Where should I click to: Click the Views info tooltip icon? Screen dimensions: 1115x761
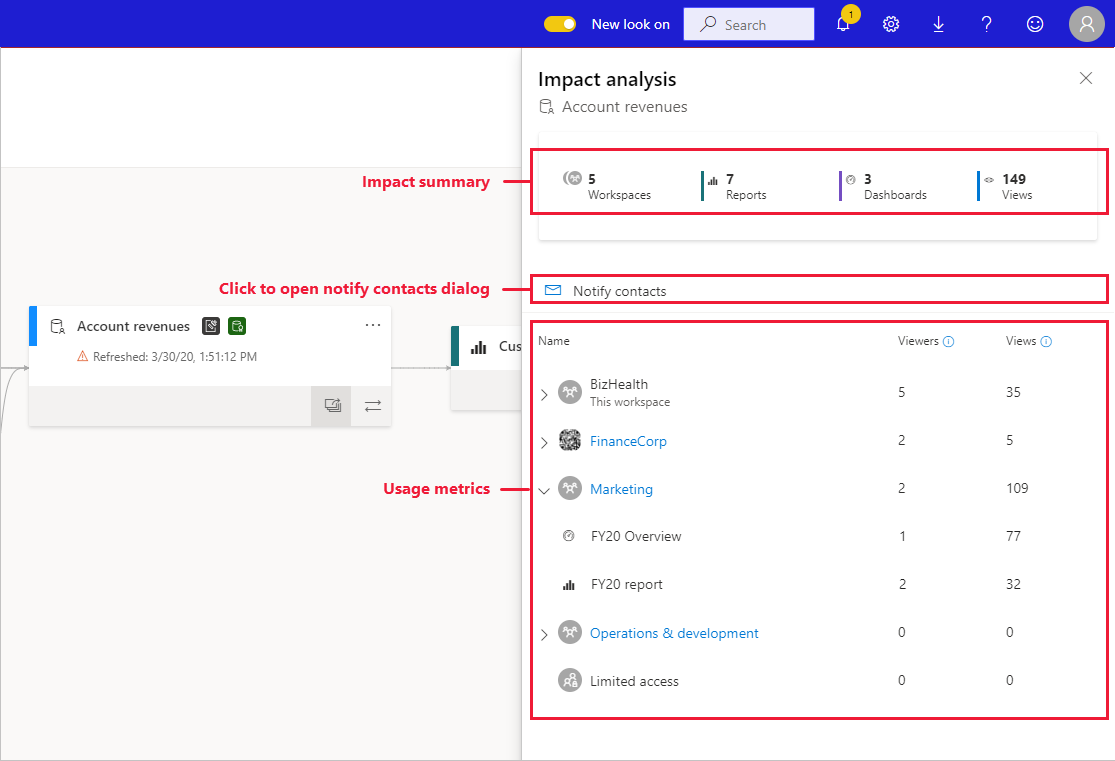(1046, 340)
